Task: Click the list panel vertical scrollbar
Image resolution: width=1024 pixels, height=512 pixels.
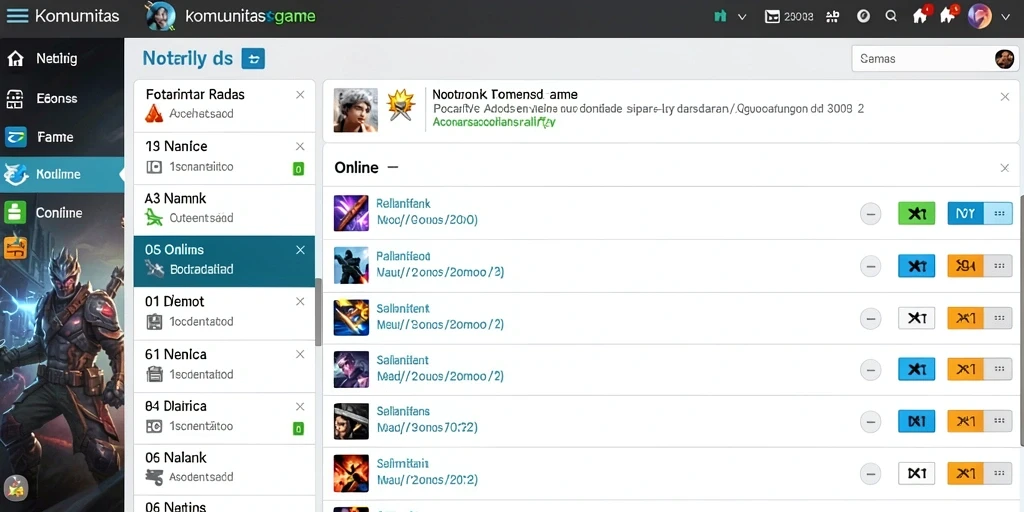Action: [x=318, y=312]
